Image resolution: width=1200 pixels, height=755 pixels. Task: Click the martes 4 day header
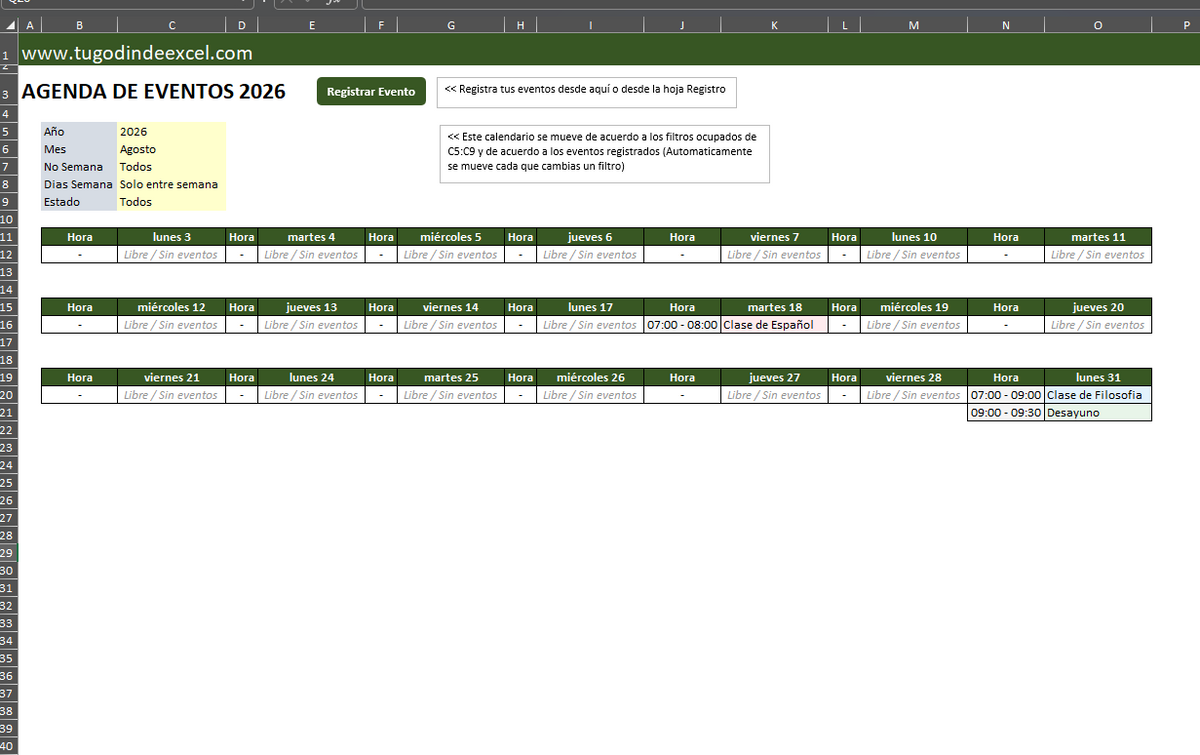point(311,237)
